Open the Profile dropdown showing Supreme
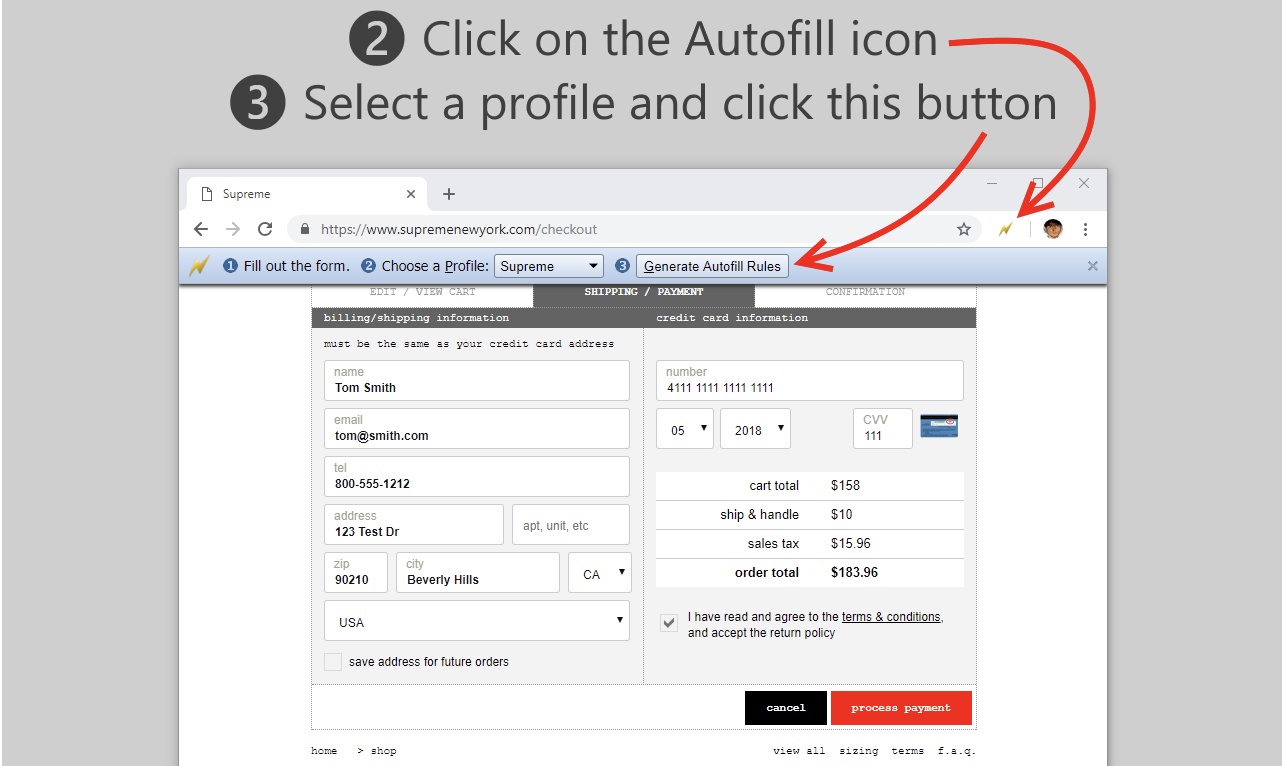This screenshot has height=766, width=1284. (549, 266)
